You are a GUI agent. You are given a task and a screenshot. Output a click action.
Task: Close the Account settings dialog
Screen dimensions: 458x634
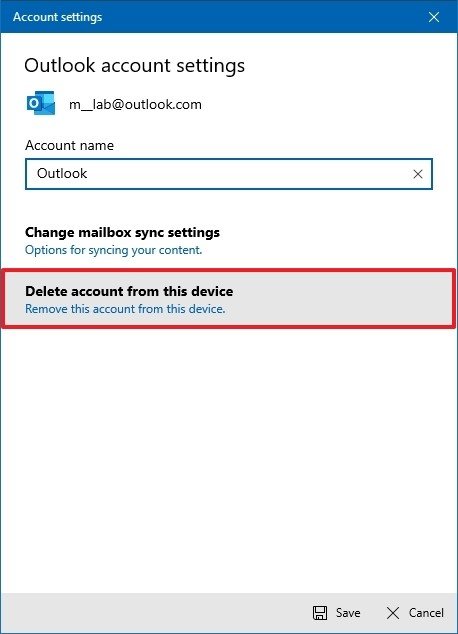(434, 17)
